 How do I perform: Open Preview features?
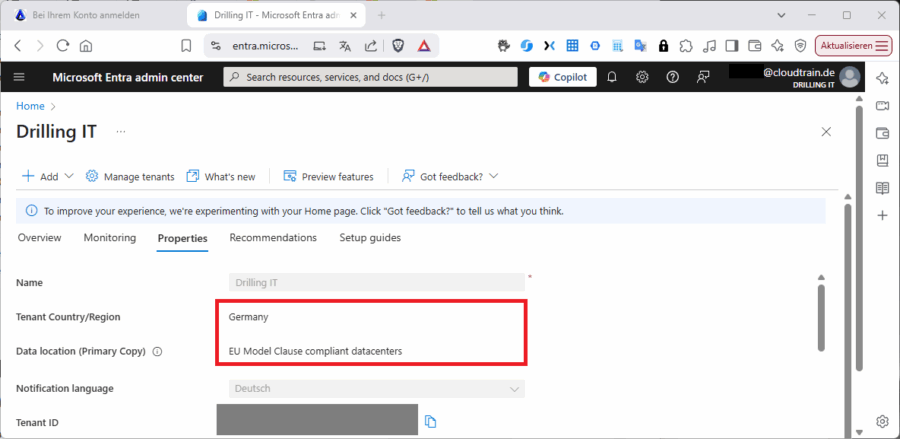coord(328,176)
